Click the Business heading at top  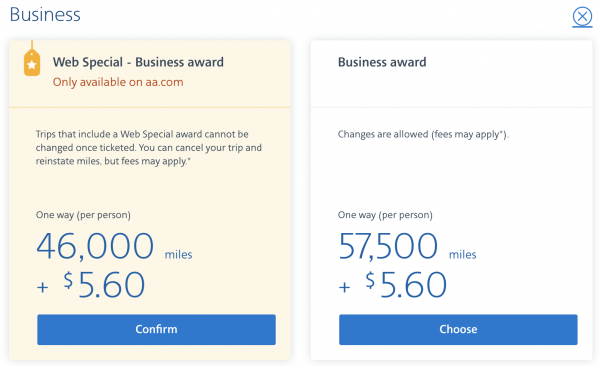click(x=45, y=15)
